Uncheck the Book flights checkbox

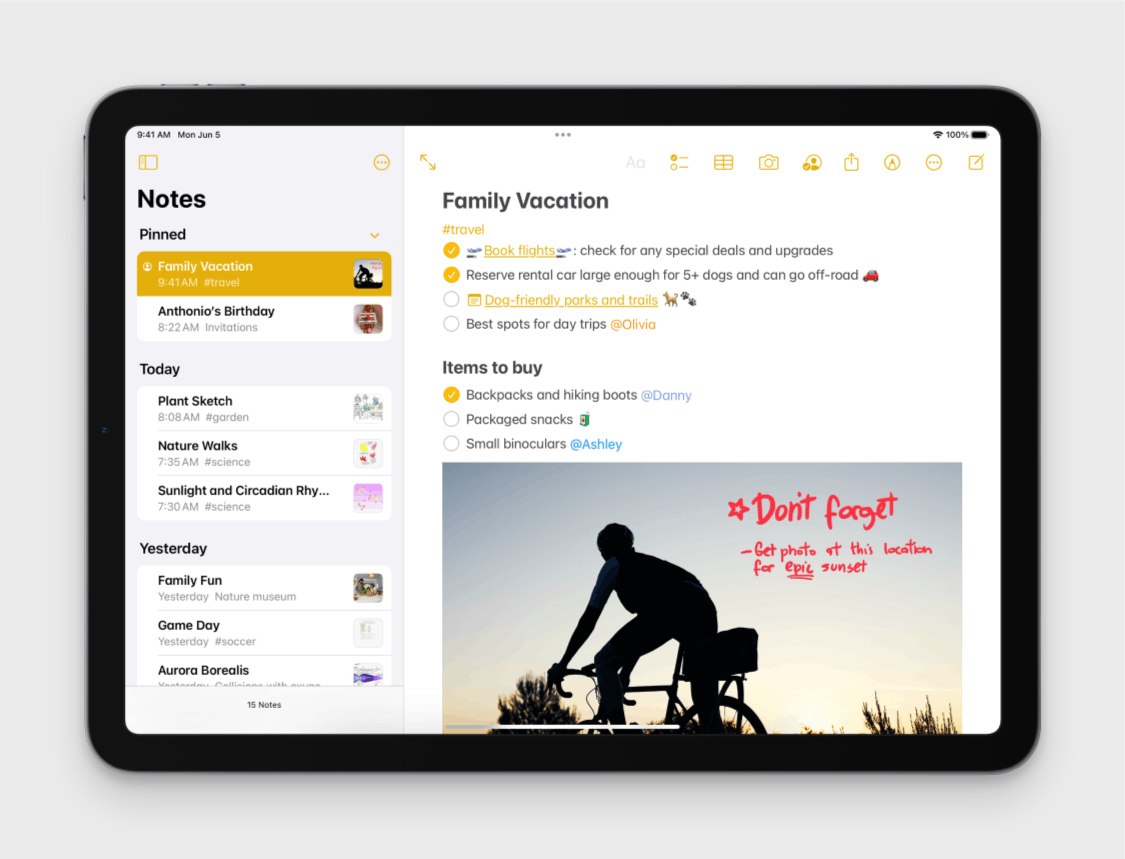click(x=451, y=250)
